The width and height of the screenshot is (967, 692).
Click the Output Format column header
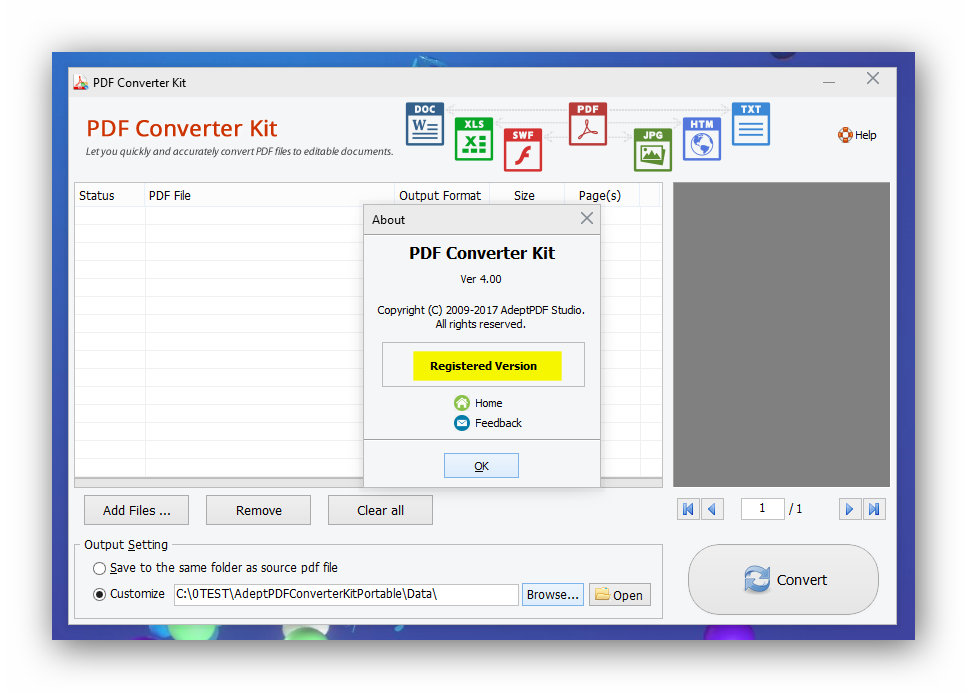pyautogui.click(x=442, y=196)
